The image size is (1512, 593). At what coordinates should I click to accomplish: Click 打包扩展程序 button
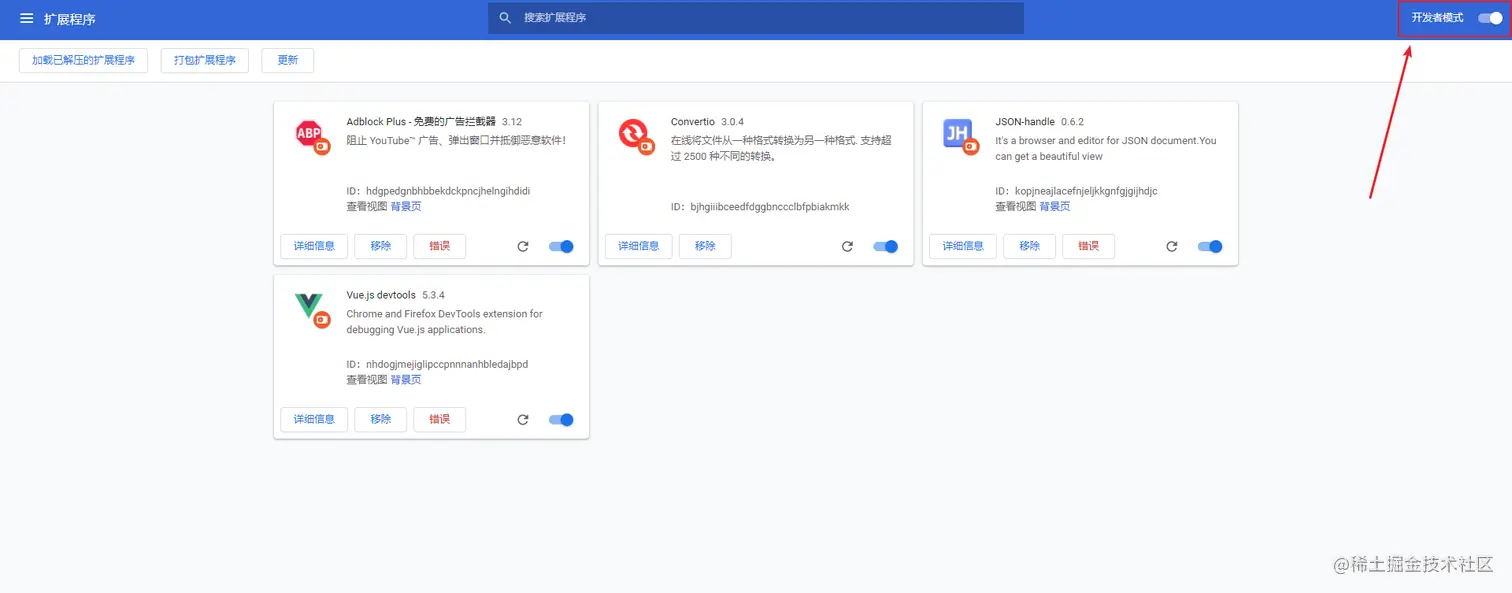pyautogui.click(x=204, y=60)
